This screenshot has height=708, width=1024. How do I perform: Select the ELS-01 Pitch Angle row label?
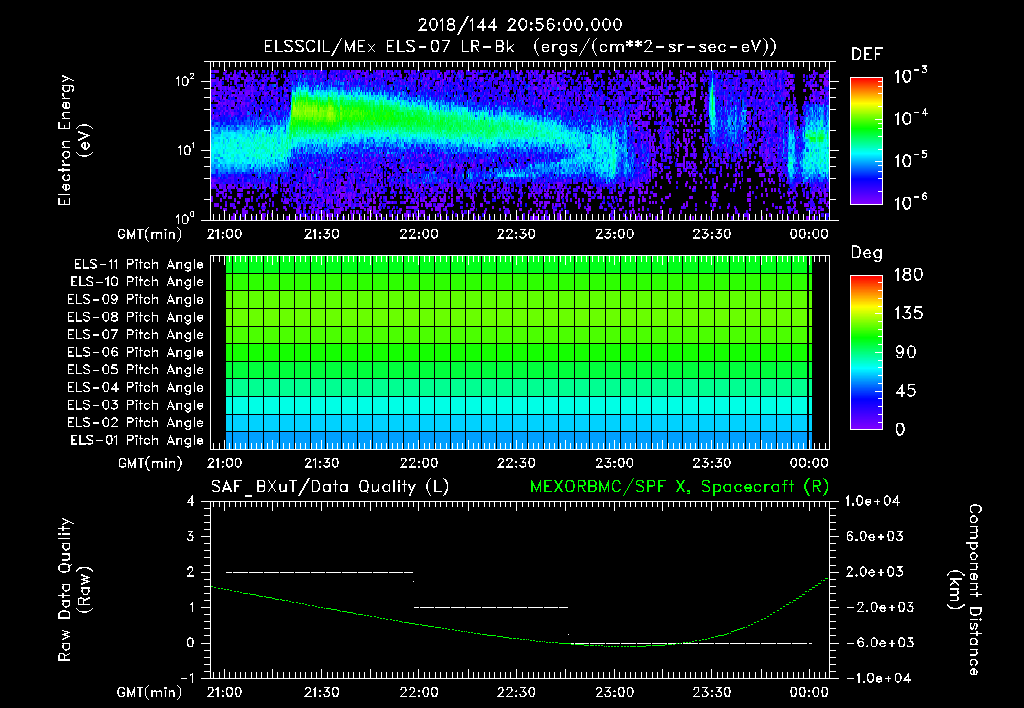point(137,440)
